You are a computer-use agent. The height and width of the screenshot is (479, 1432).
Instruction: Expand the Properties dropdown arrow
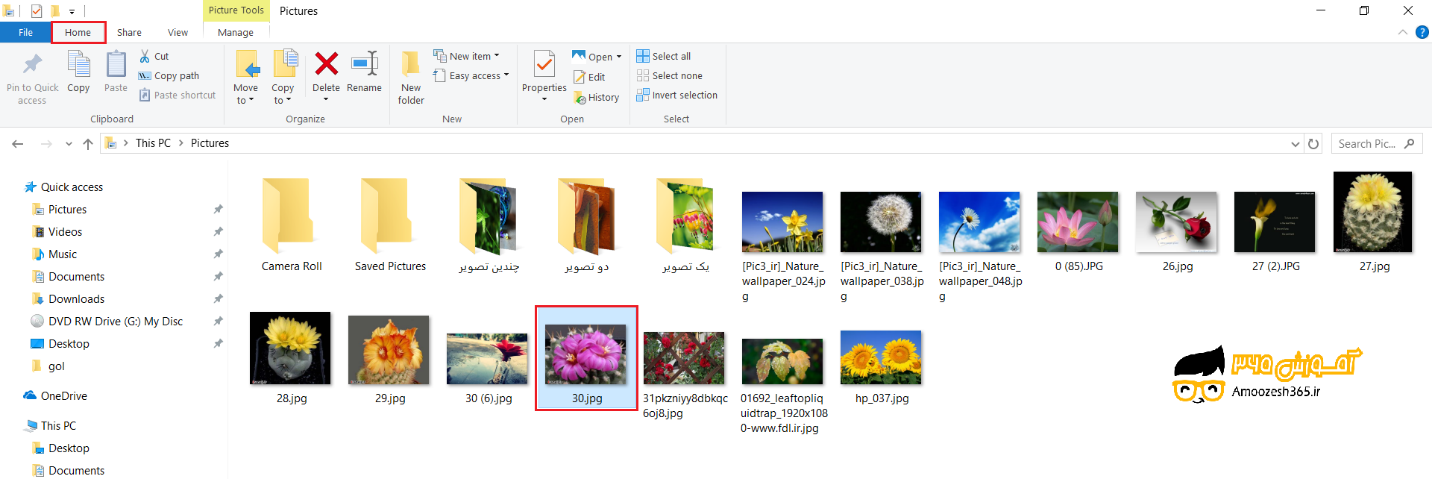tap(544, 99)
